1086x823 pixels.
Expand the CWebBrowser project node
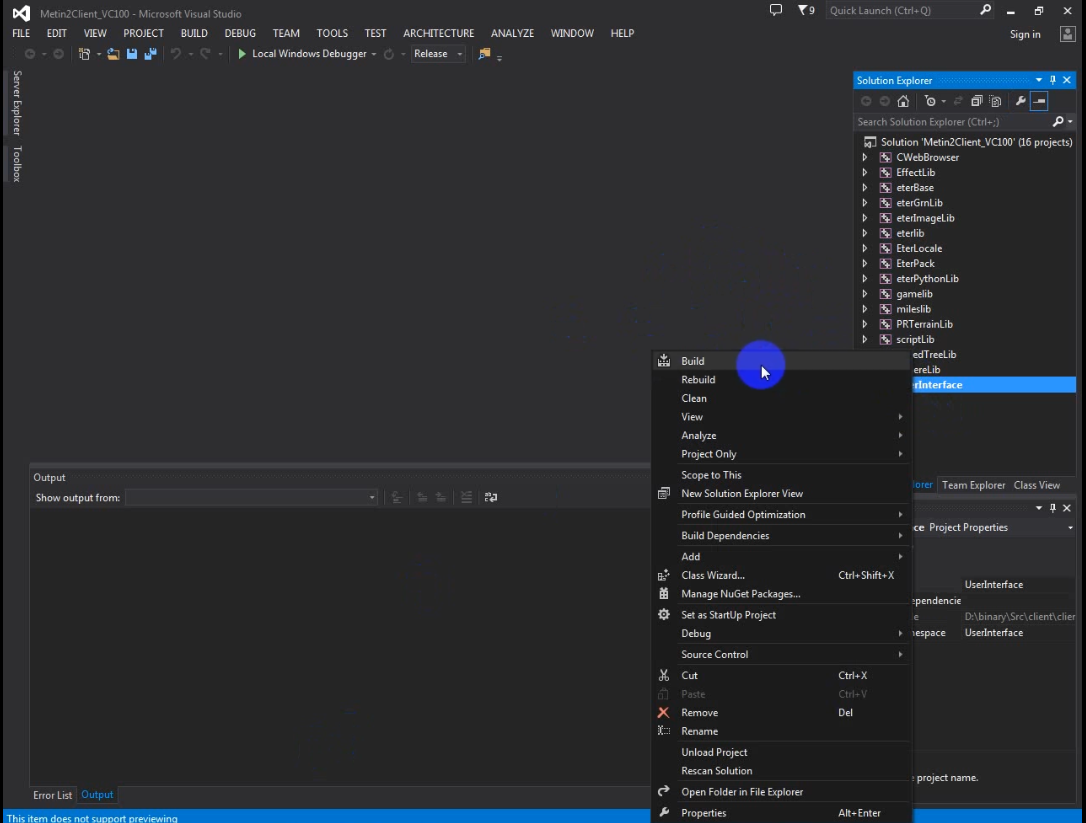click(864, 157)
